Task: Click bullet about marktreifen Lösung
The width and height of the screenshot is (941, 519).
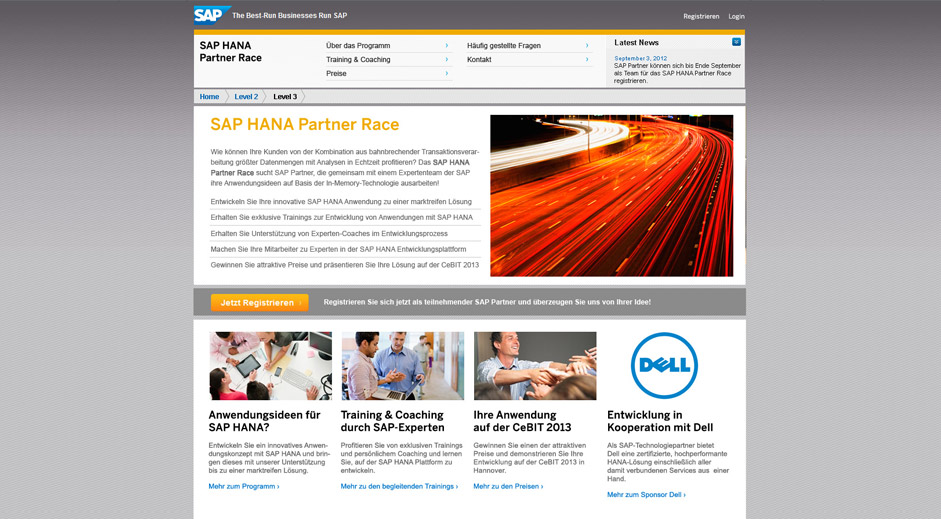Action: pos(341,202)
